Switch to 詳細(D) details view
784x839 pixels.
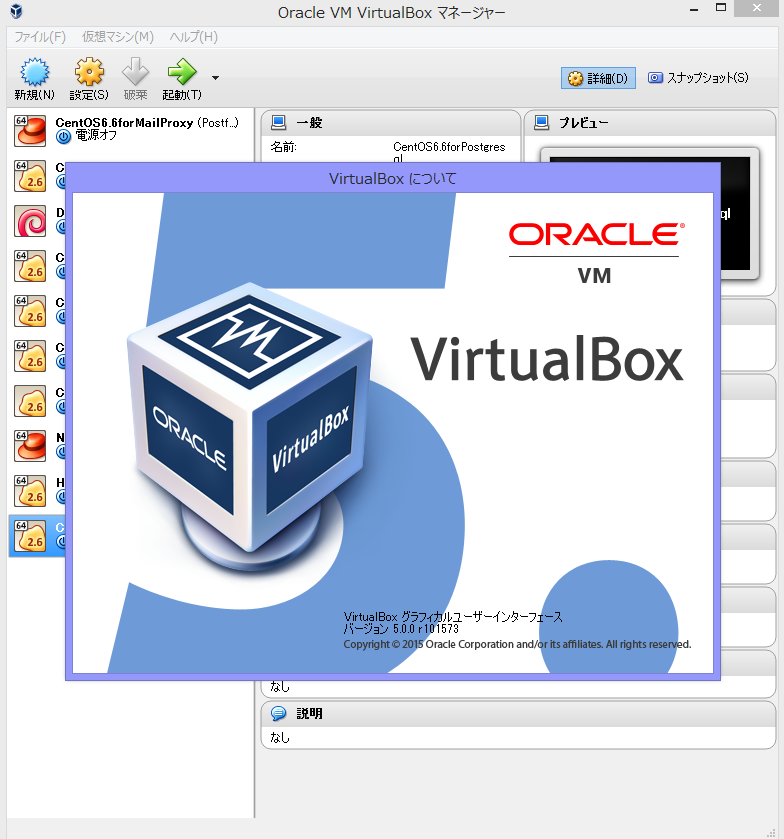pos(598,78)
